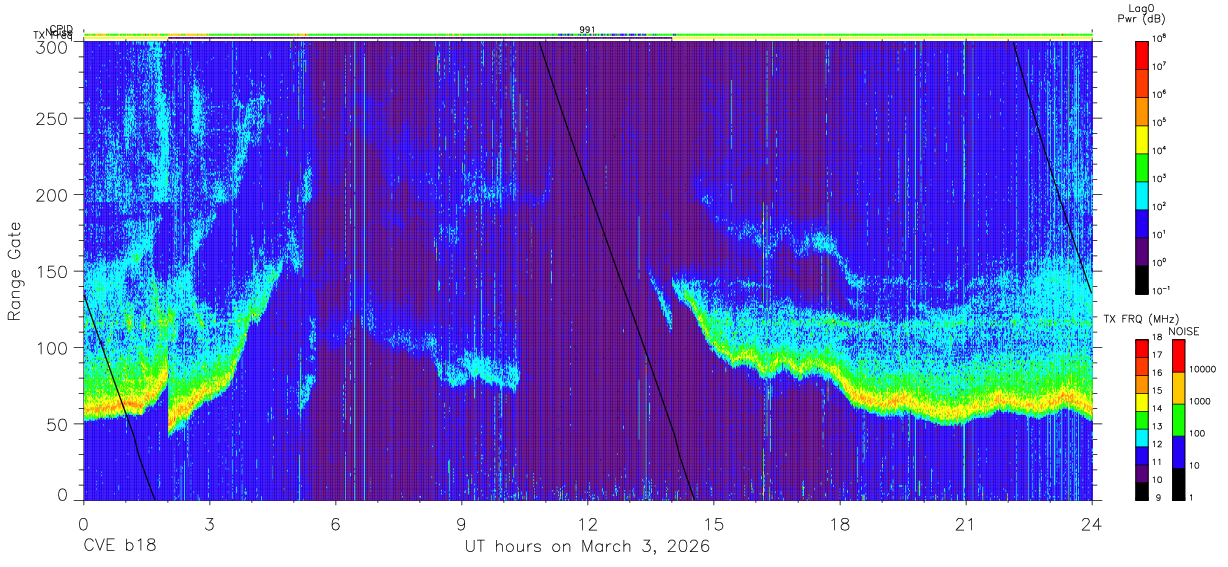Click the '10000' label on NOISE scale

[x=1203, y=370]
